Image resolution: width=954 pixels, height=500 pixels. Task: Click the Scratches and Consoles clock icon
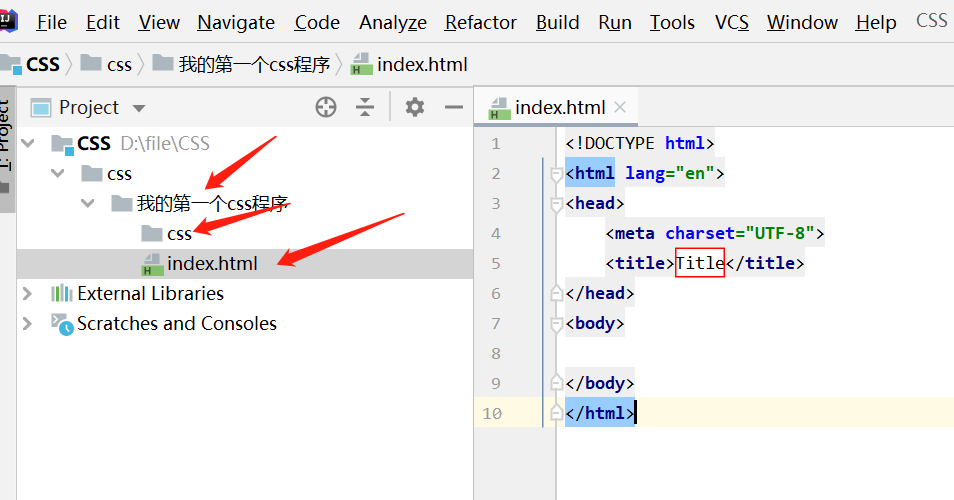[x=62, y=325]
